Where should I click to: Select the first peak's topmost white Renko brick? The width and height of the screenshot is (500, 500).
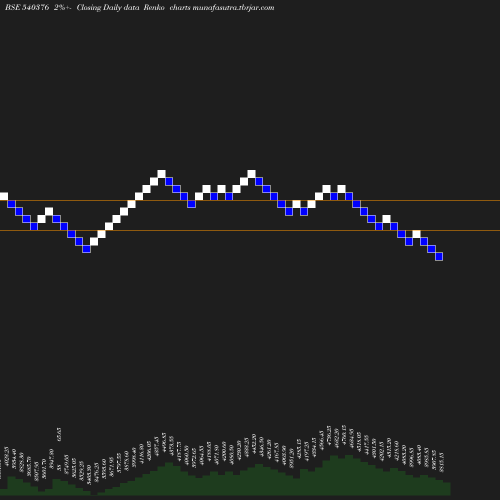[161, 174]
